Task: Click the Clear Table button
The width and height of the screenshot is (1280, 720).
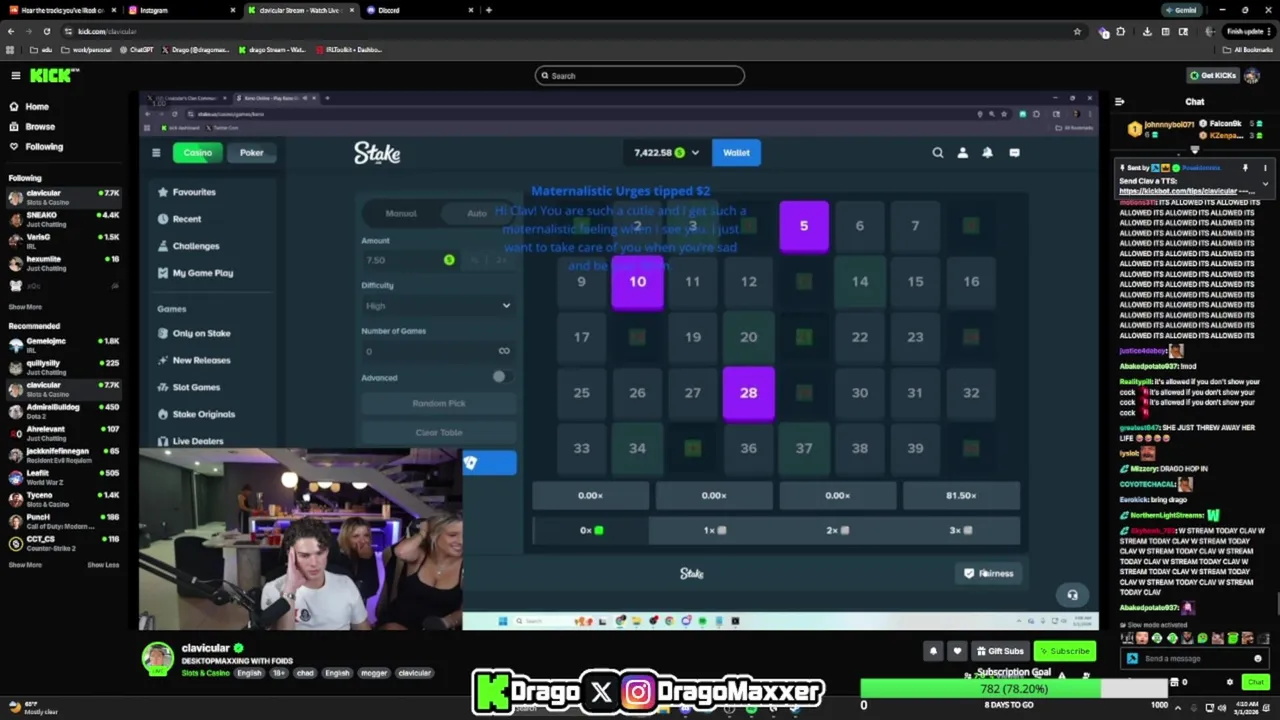Action: click(x=438, y=432)
